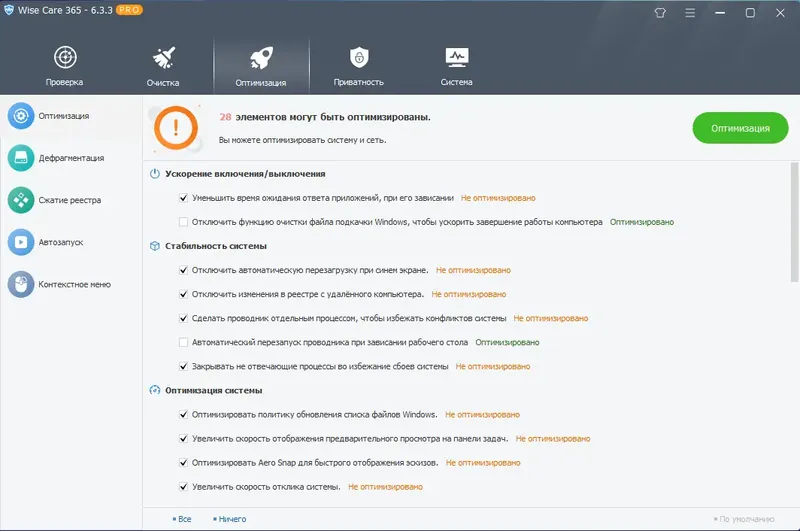Uncheck Увеличить скорость отображения предварительного просмотра
The height and width of the screenshot is (531, 800).
(x=183, y=439)
